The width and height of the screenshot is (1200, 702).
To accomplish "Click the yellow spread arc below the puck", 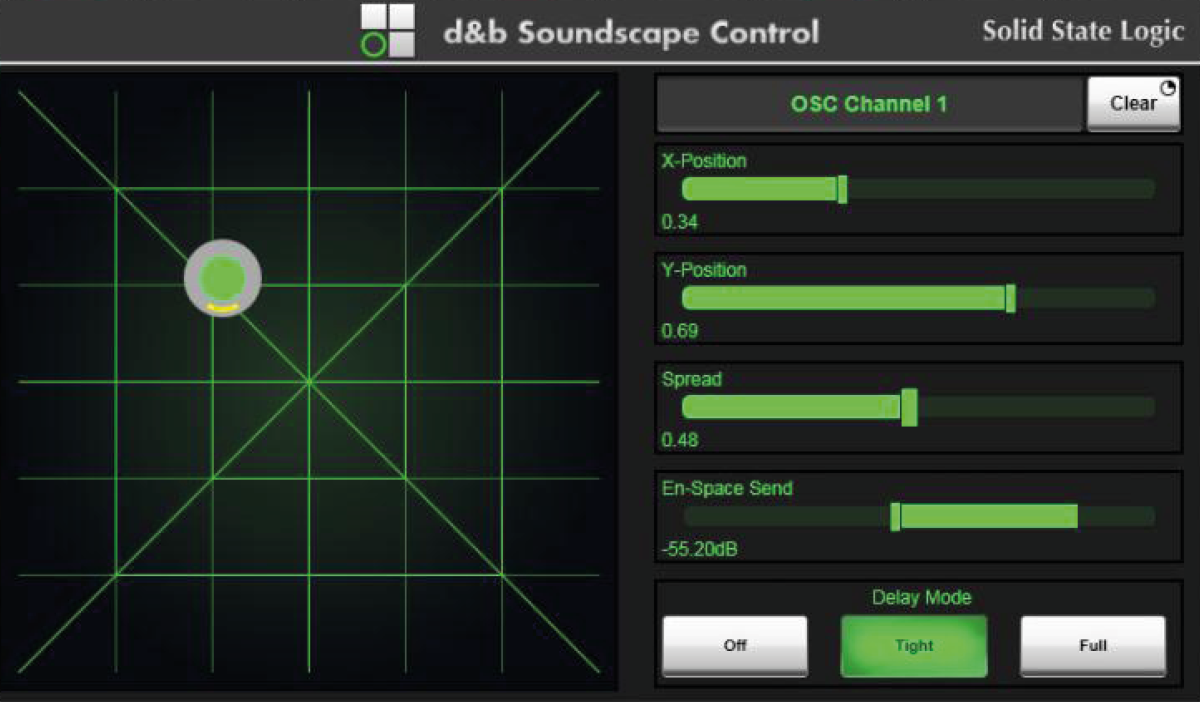I will (223, 310).
